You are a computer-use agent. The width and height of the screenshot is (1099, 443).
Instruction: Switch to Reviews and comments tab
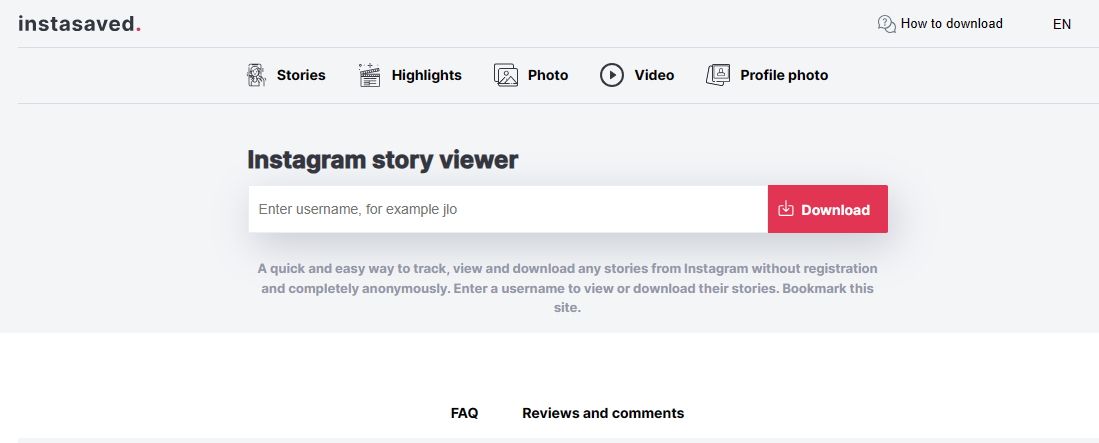[603, 414]
